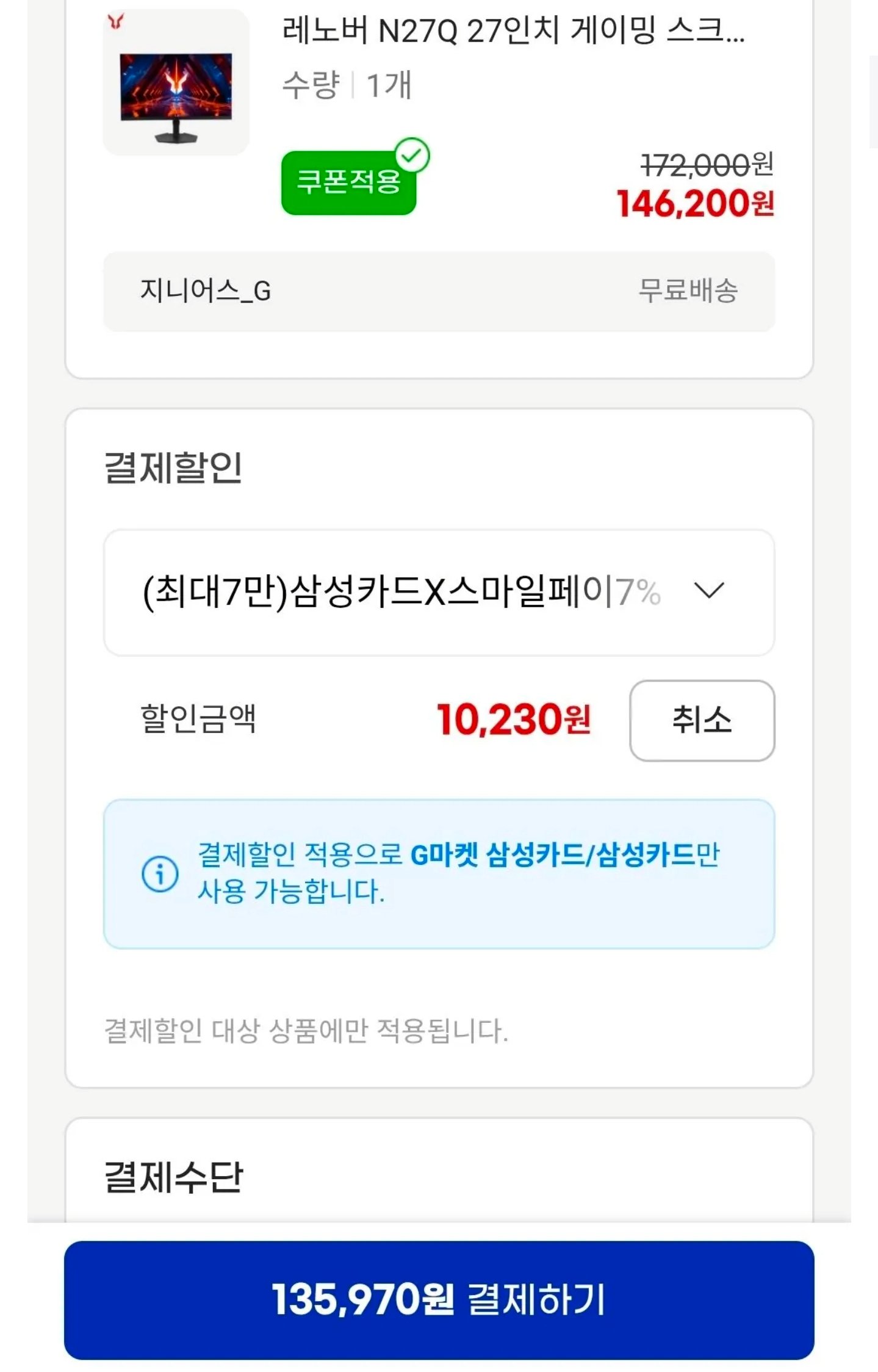Click the red brand logo on thumbnail

pos(115,23)
